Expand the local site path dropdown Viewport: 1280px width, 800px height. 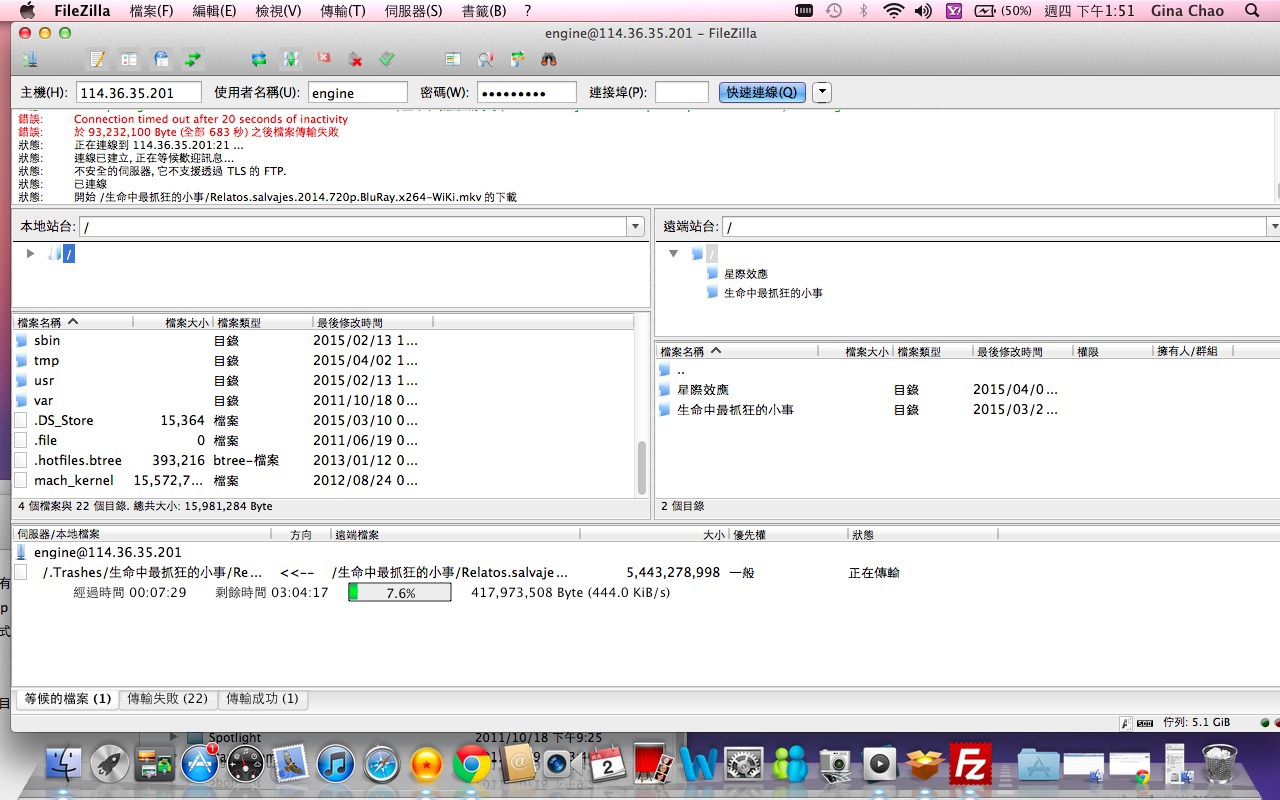point(635,227)
